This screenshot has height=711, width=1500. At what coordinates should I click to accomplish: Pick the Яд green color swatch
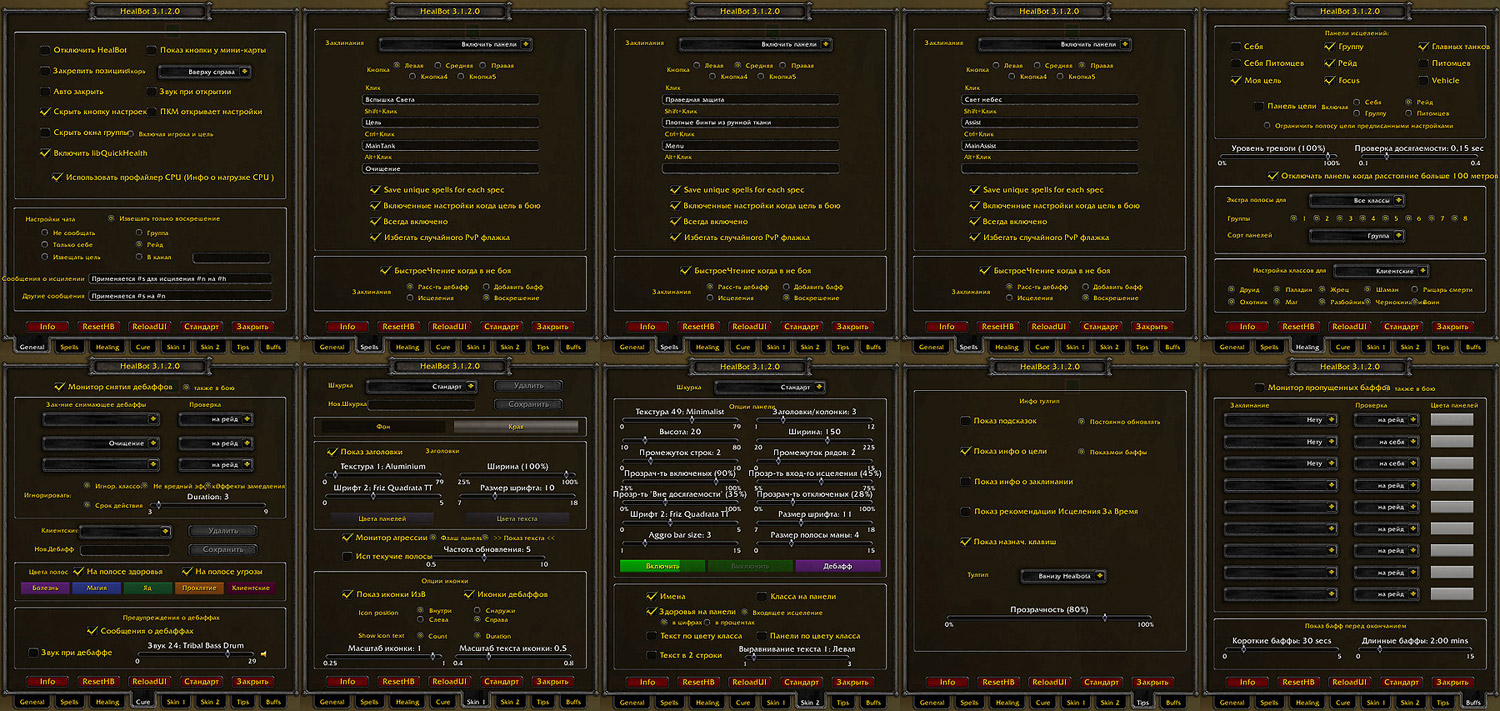click(148, 588)
